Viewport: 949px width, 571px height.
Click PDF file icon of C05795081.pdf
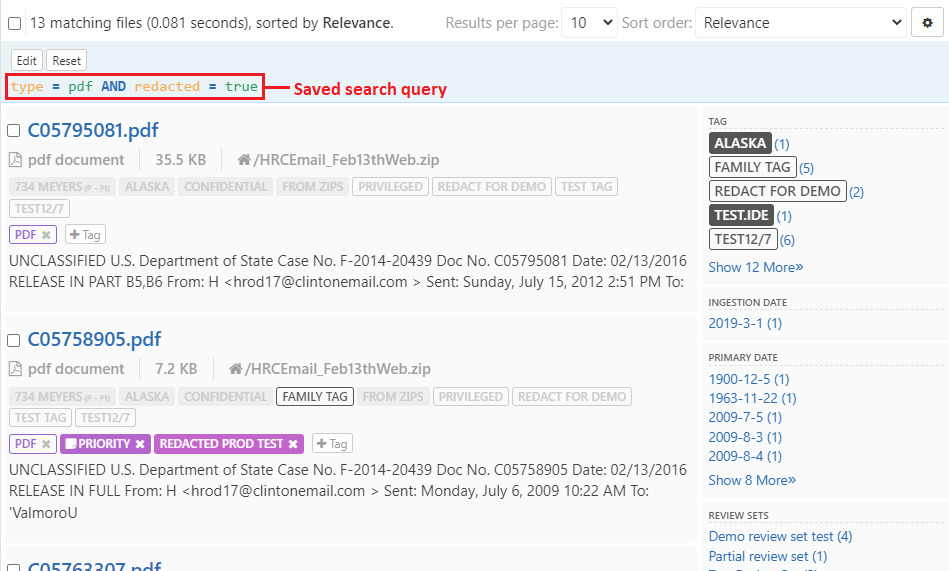click(15, 160)
